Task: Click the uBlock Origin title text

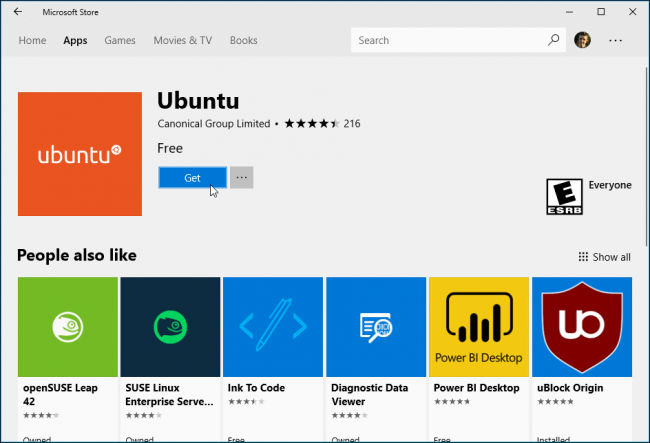Action: 570,388
